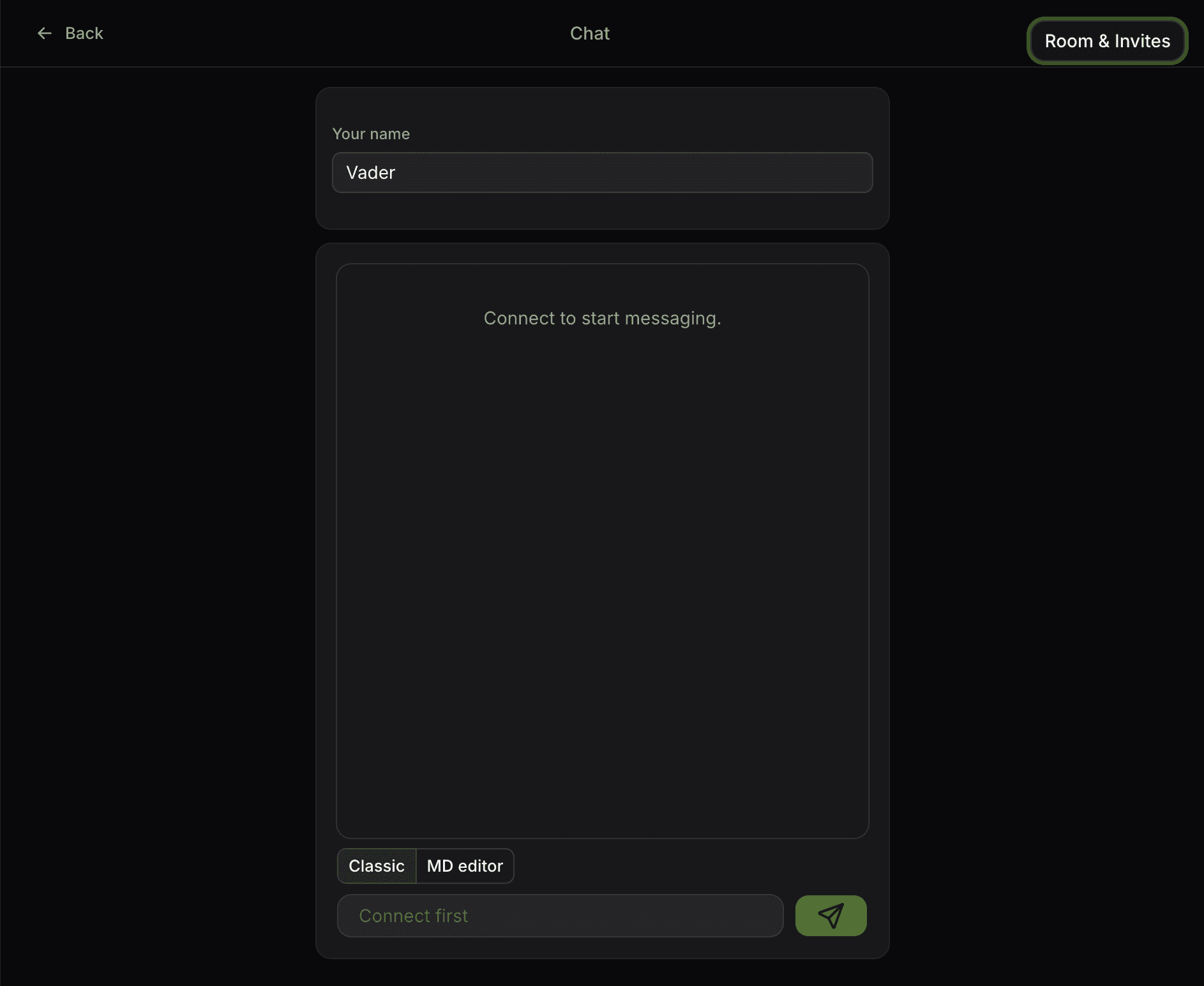Toggle the editor mode to MD editor

click(x=465, y=866)
